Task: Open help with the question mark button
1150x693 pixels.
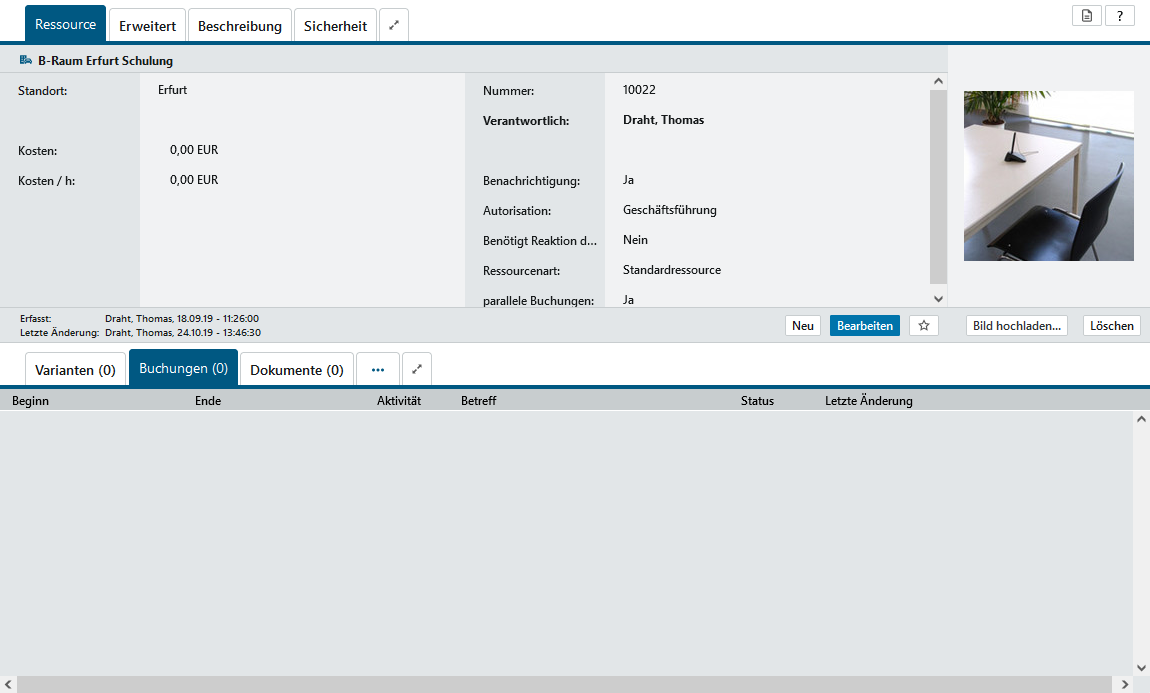Action: pyautogui.click(x=1119, y=16)
